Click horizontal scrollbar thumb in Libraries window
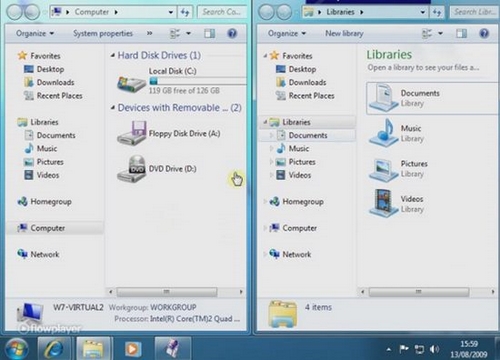The width and height of the screenshot is (500, 360). click(x=418, y=292)
